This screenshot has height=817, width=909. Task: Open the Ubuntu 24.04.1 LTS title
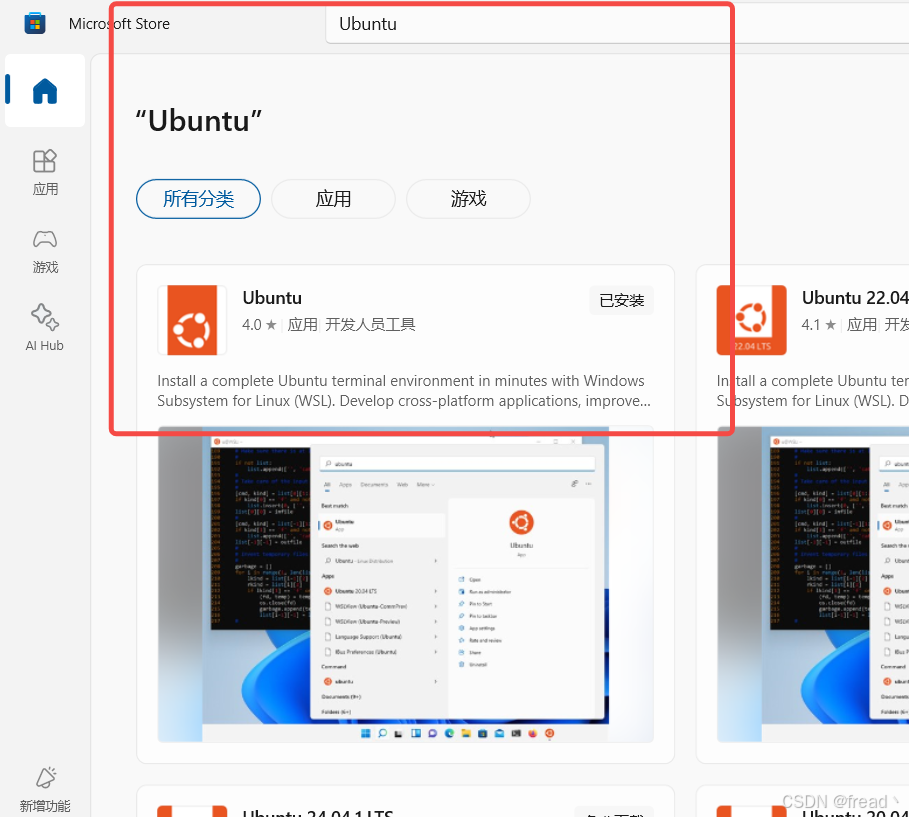[318, 812]
